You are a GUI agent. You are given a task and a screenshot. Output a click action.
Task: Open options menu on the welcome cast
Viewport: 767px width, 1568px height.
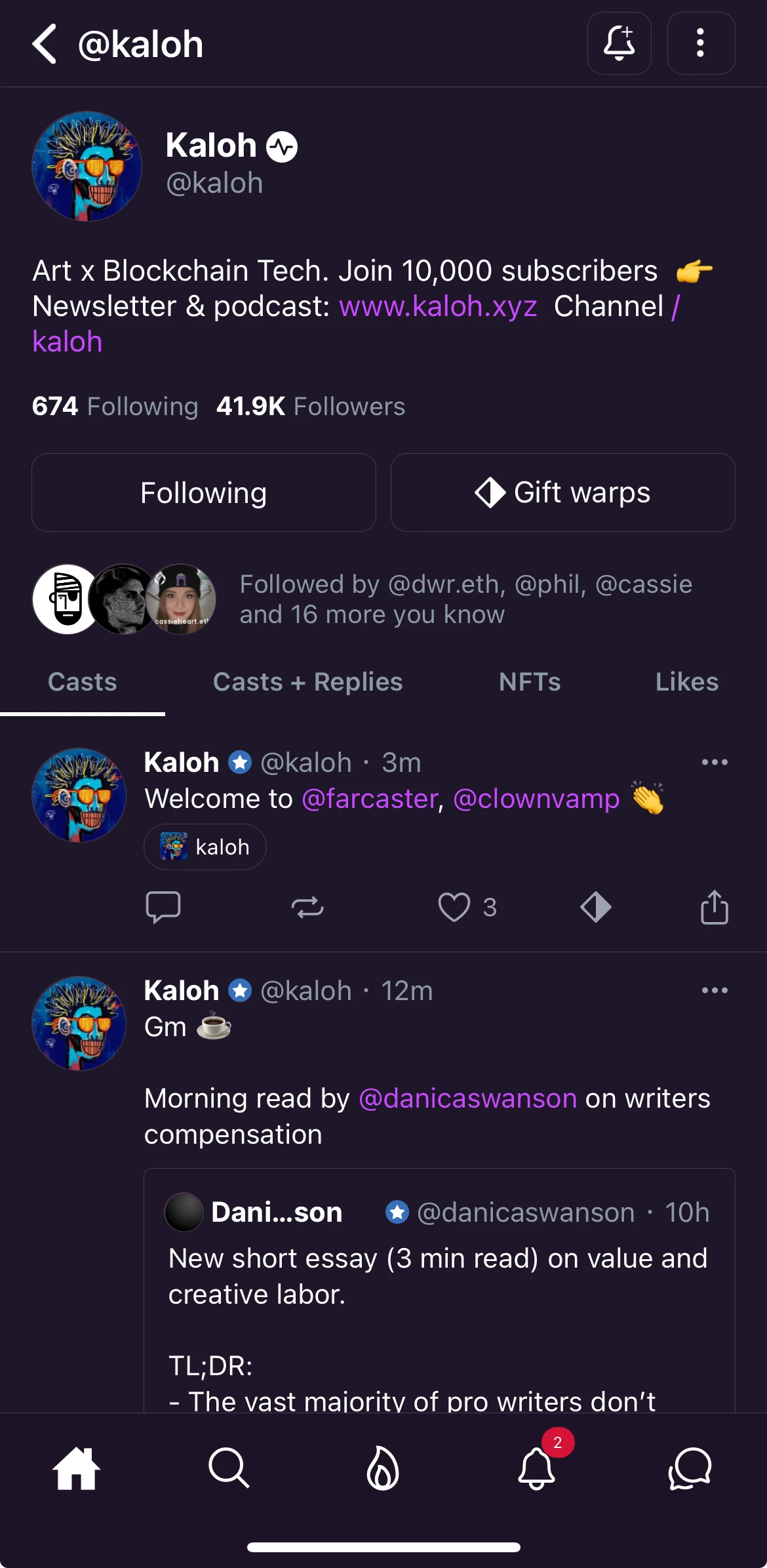(714, 762)
